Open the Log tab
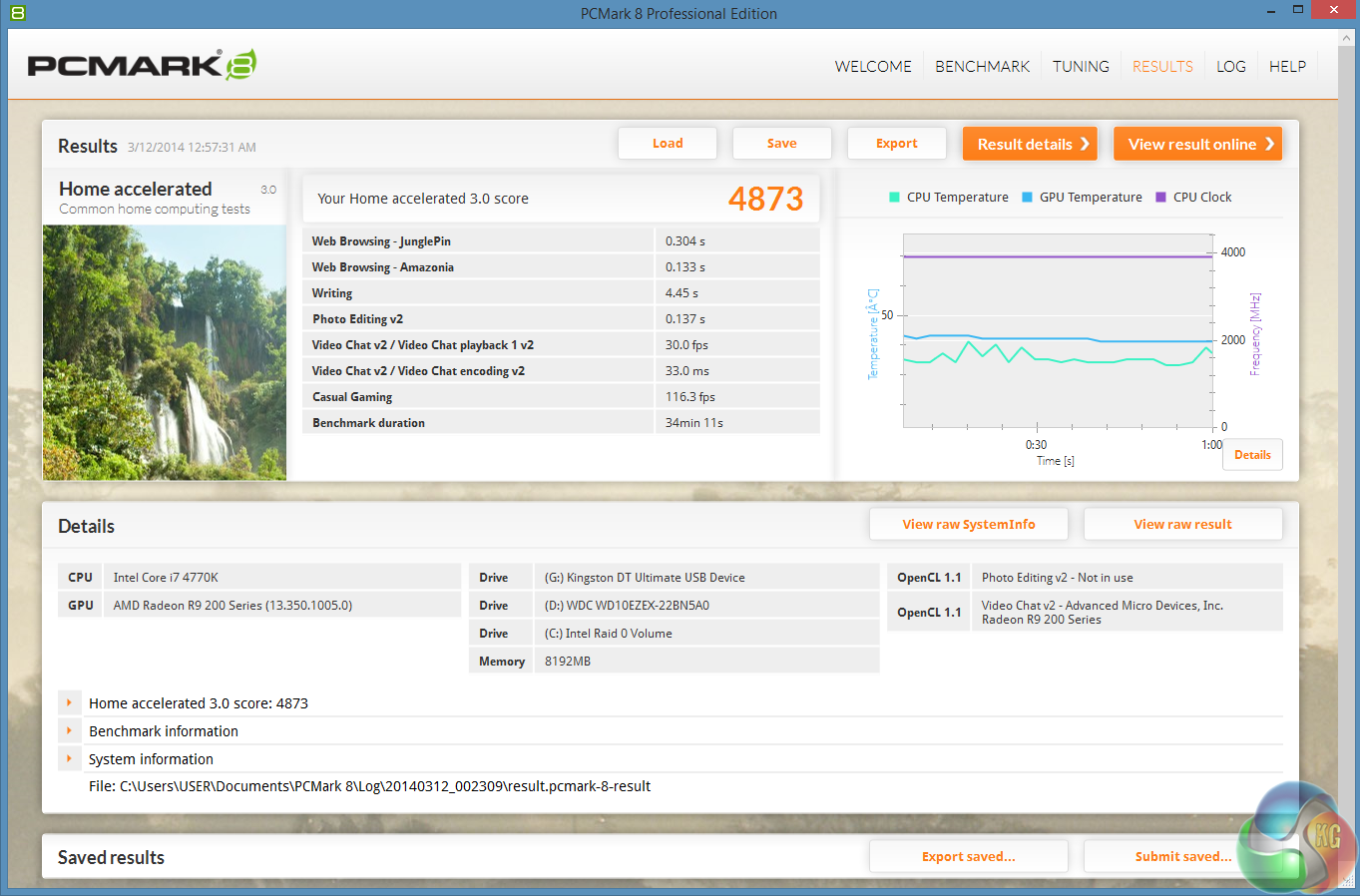The height and width of the screenshot is (896, 1360). (1230, 67)
